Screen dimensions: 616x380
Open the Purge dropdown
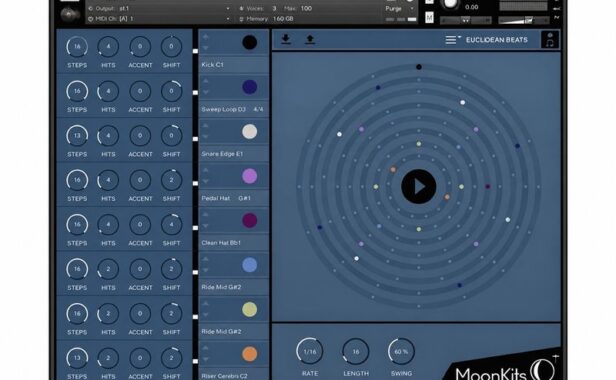tap(399, 8)
